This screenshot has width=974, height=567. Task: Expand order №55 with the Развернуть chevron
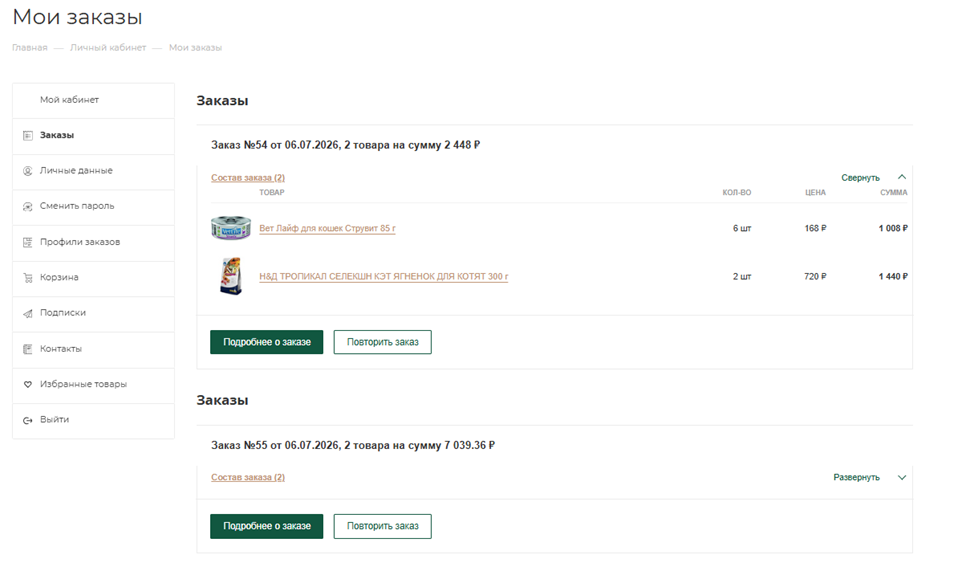pos(902,478)
